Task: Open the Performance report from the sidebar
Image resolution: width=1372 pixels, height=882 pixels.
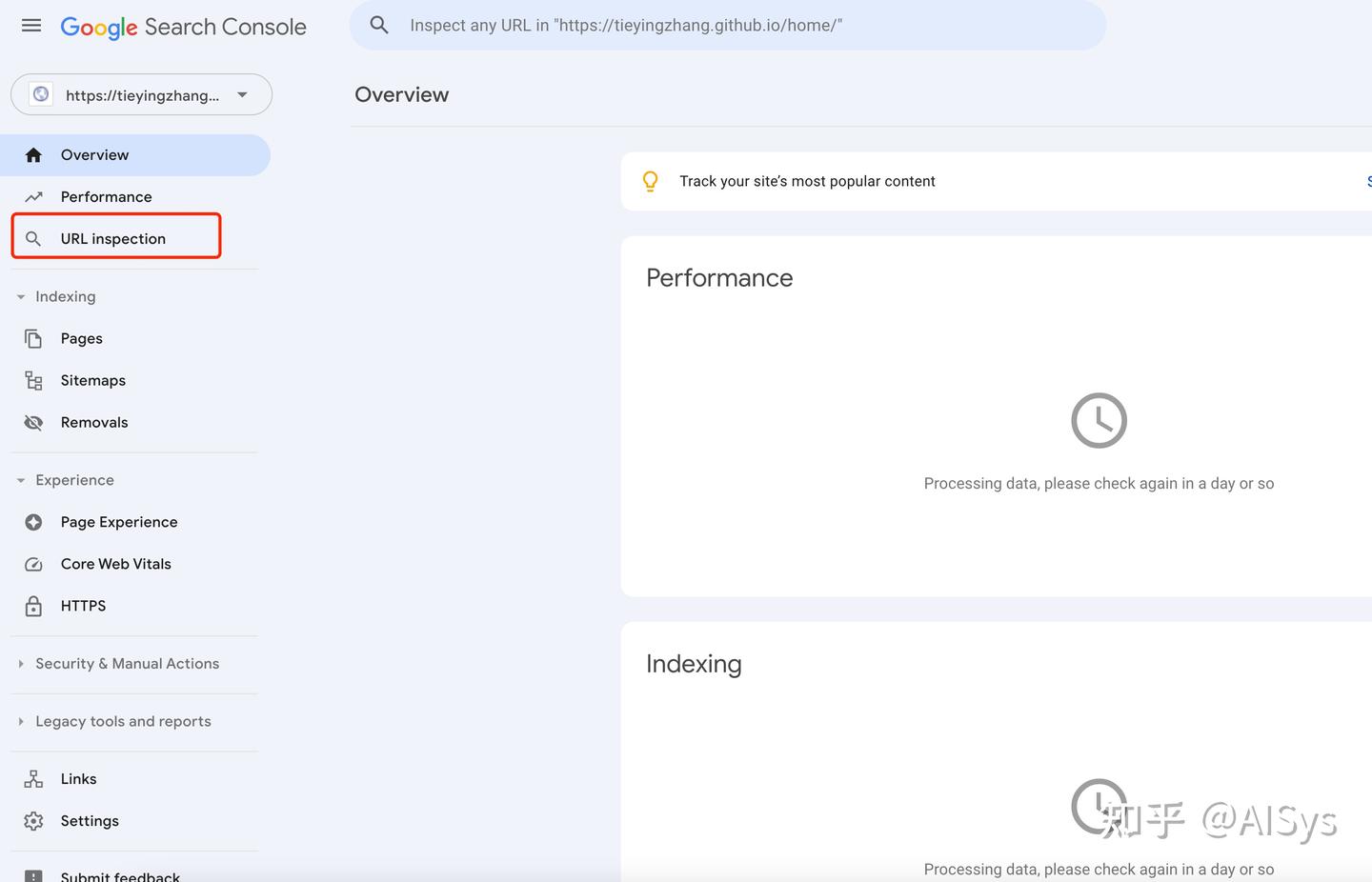Action: [106, 196]
